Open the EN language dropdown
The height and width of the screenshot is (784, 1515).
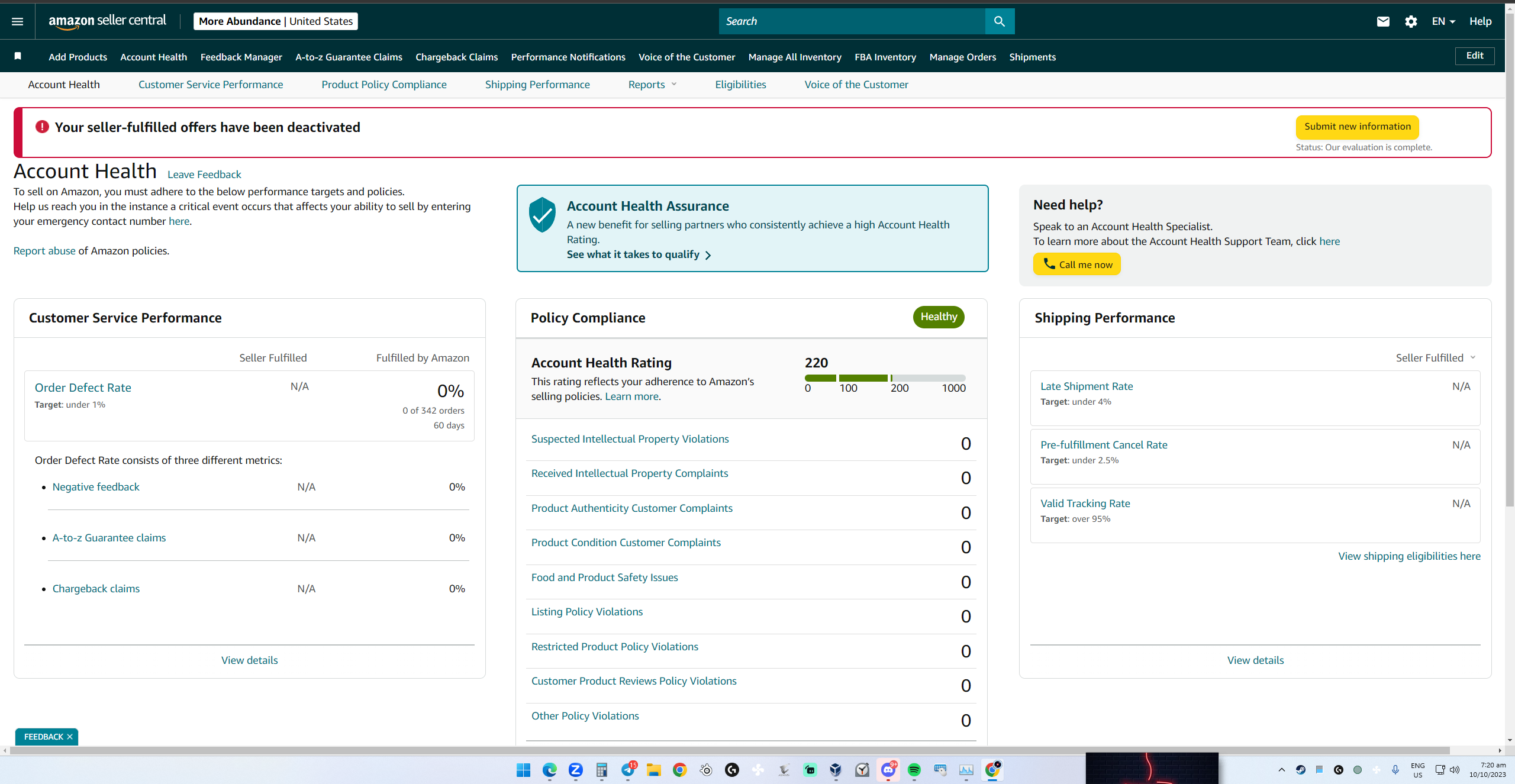click(x=1443, y=21)
